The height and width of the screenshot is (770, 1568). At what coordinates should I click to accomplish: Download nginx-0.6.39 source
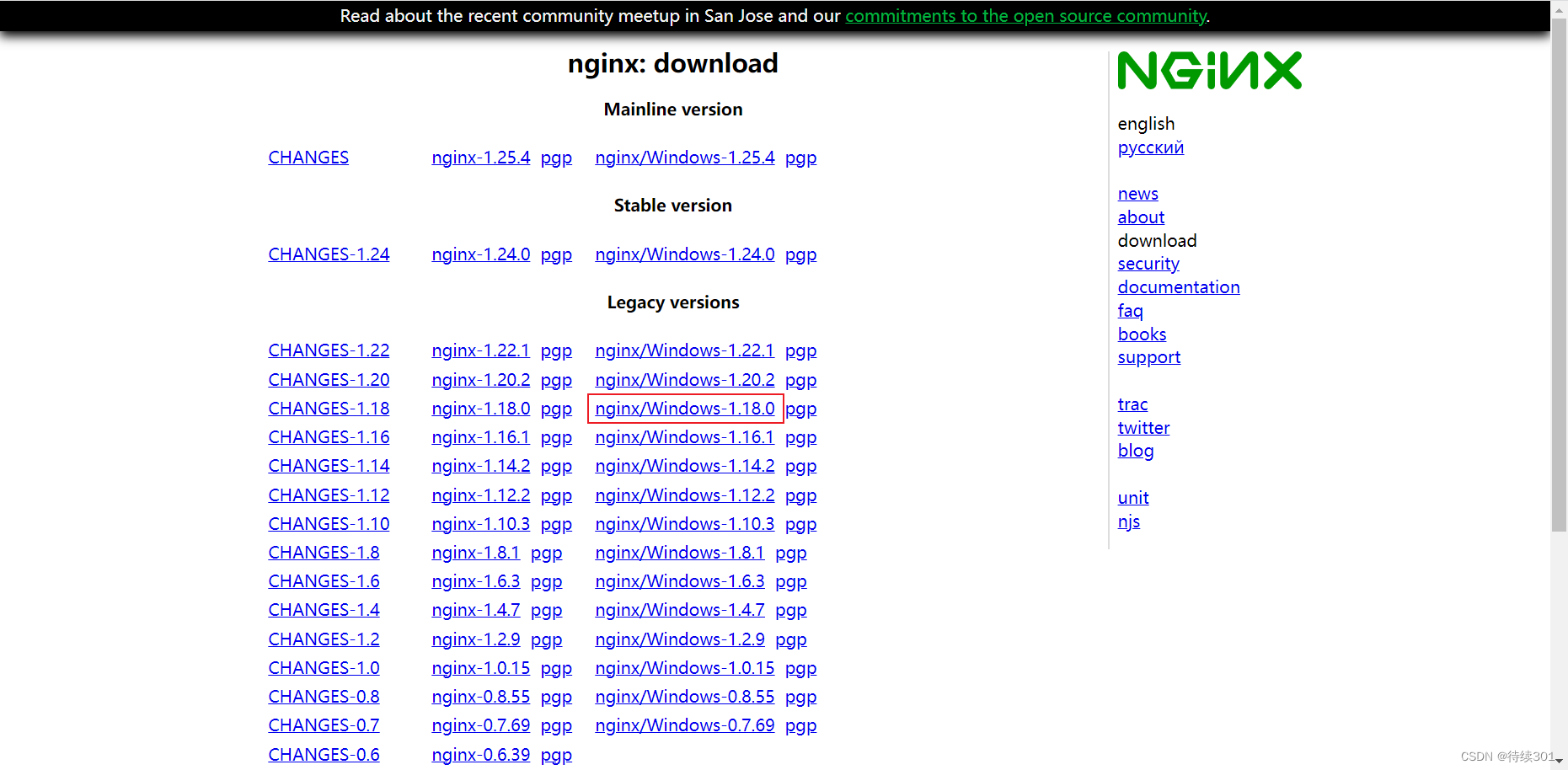pos(481,755)
